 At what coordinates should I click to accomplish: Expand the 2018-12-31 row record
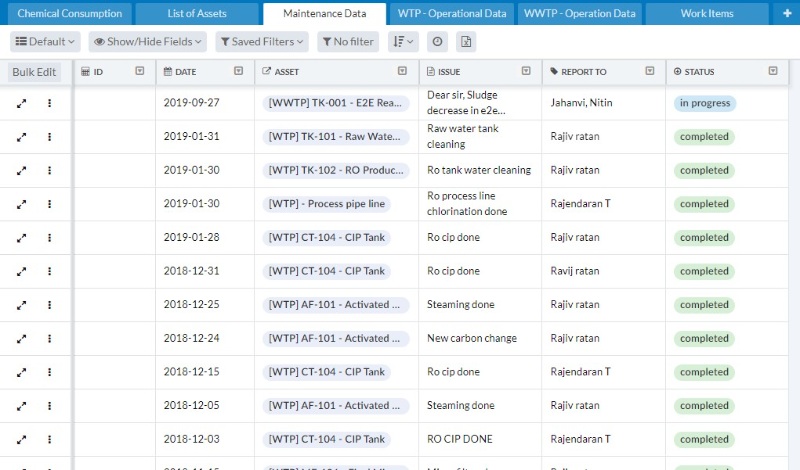(x=21, y=271)
